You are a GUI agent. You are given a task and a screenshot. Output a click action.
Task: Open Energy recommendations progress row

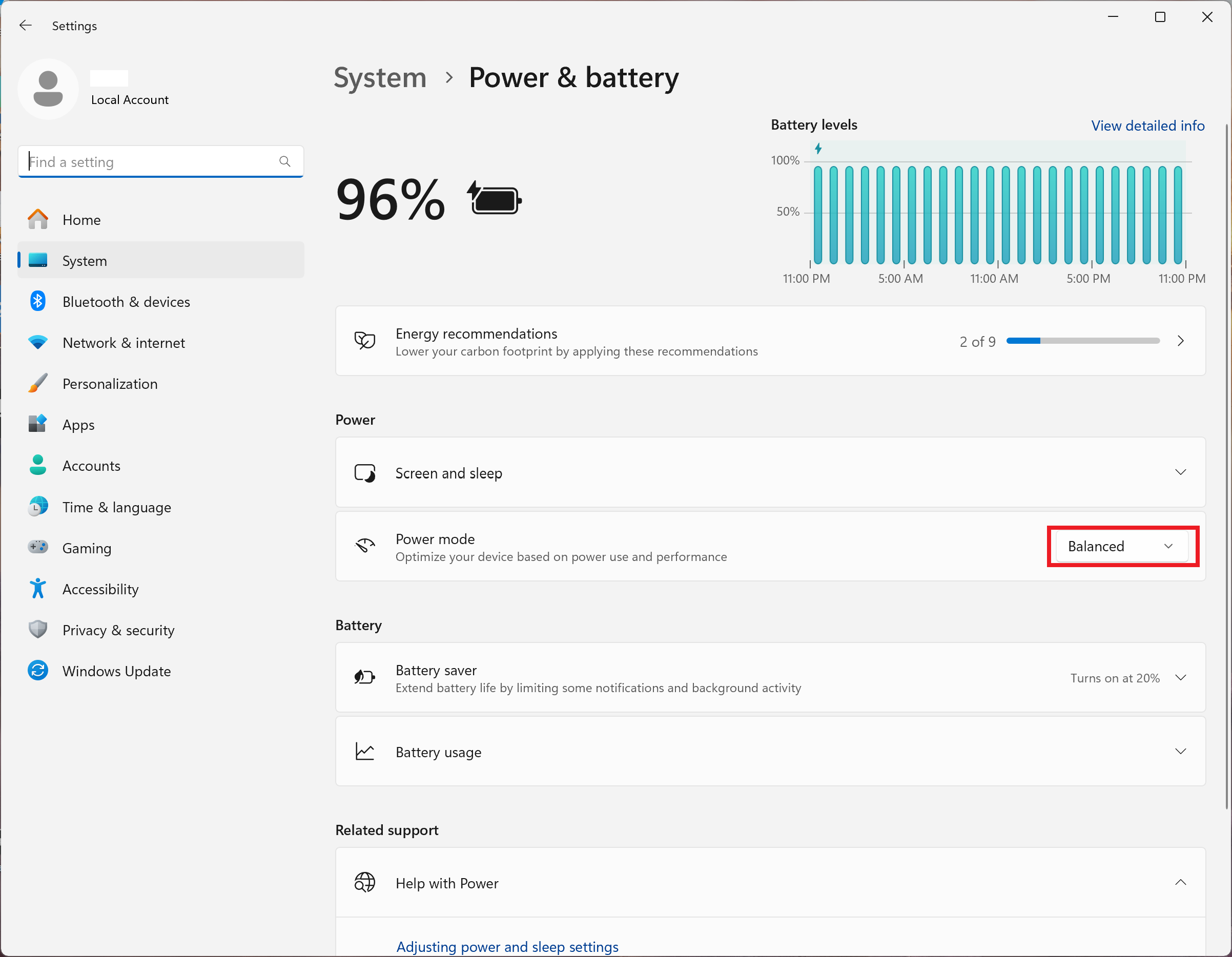770,341
